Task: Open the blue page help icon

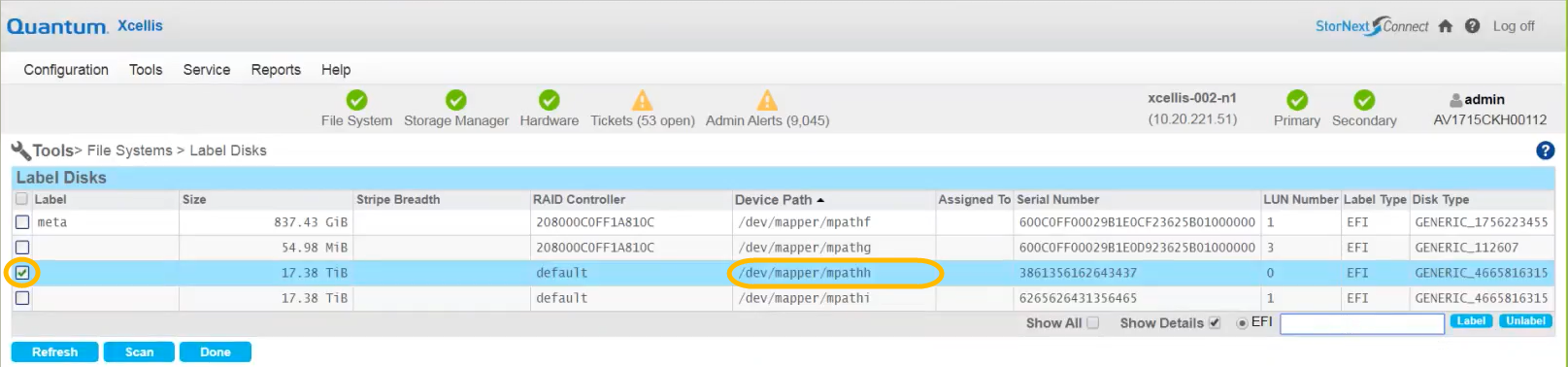Action: (1545, 150)
